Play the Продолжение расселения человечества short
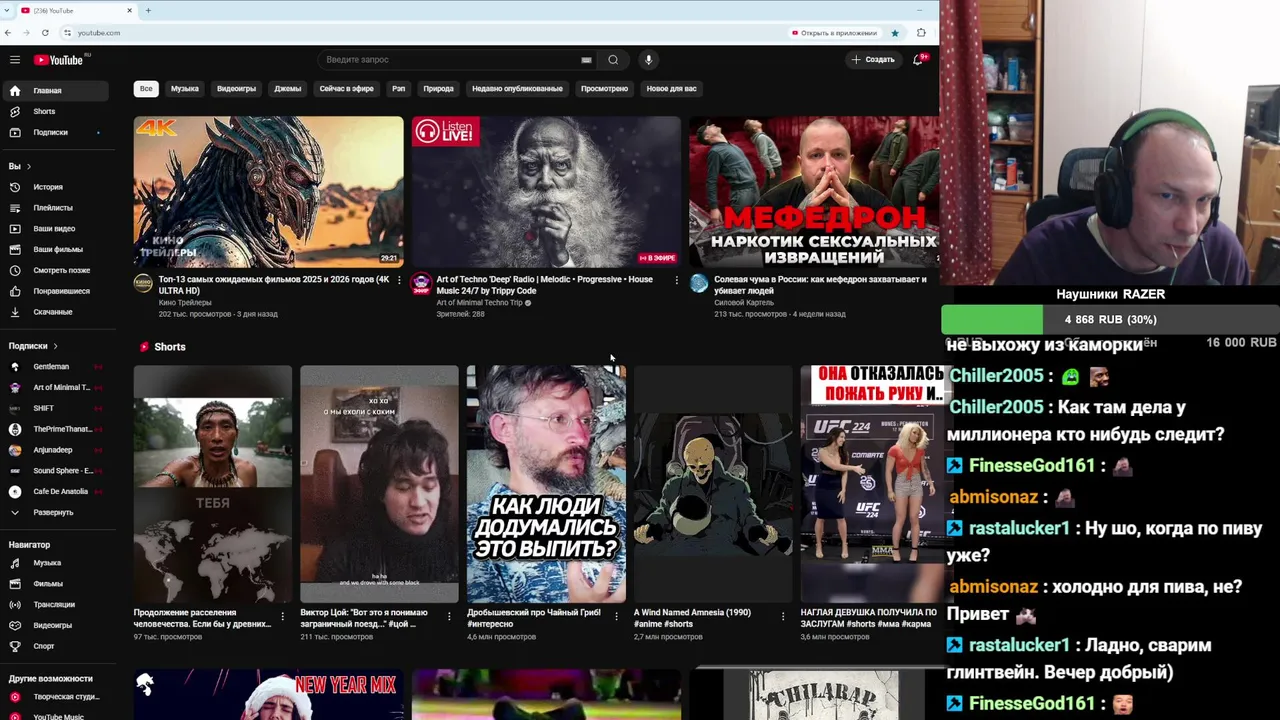The height and width of the screenshot is (720, 1280). click(213, 484)
